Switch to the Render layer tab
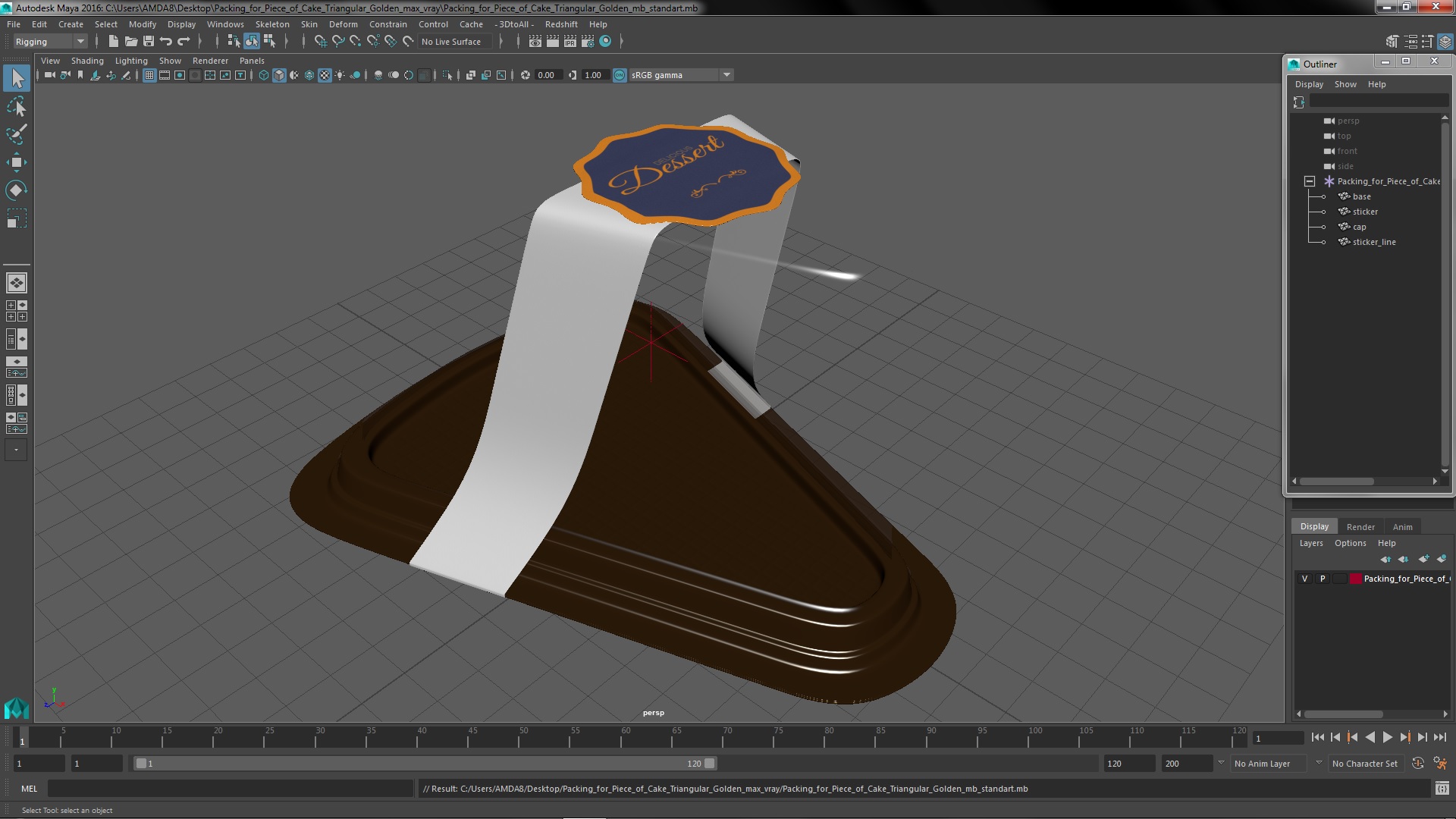The height and width of the screenshot is (819, 1456). point(1360,527)
